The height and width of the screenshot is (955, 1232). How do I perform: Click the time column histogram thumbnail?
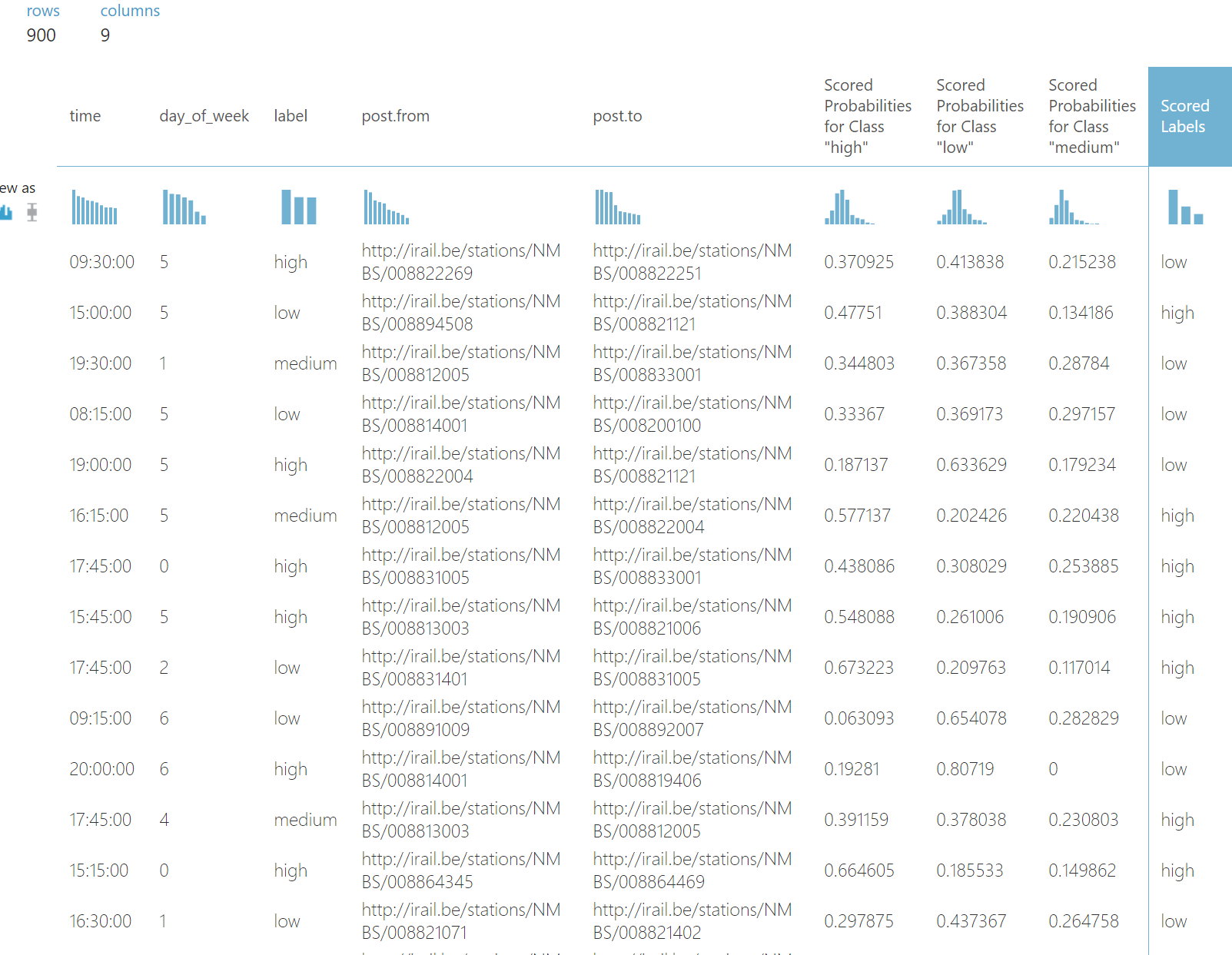(x=95, y=207)
